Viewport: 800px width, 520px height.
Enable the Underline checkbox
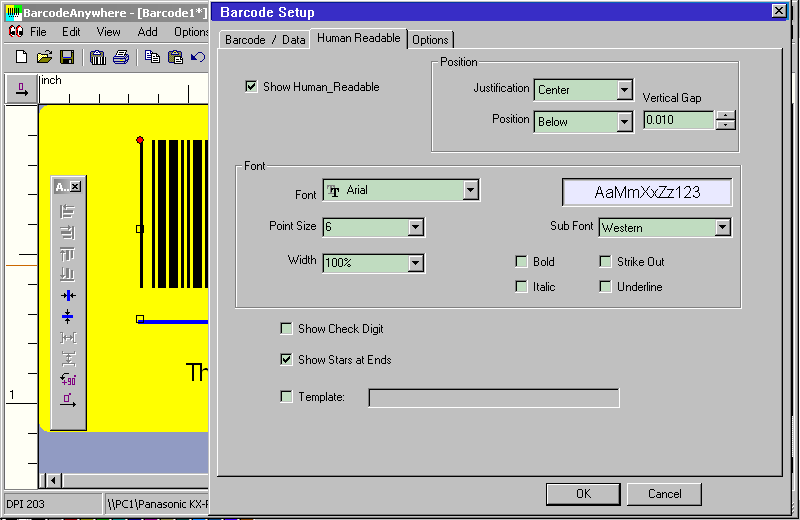(x=605, y=287)
